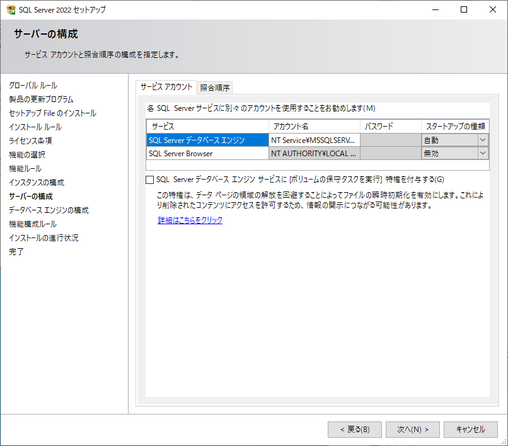508x446 pixels.
Task: Click the NT Service account name field
Action: [314, 140]
